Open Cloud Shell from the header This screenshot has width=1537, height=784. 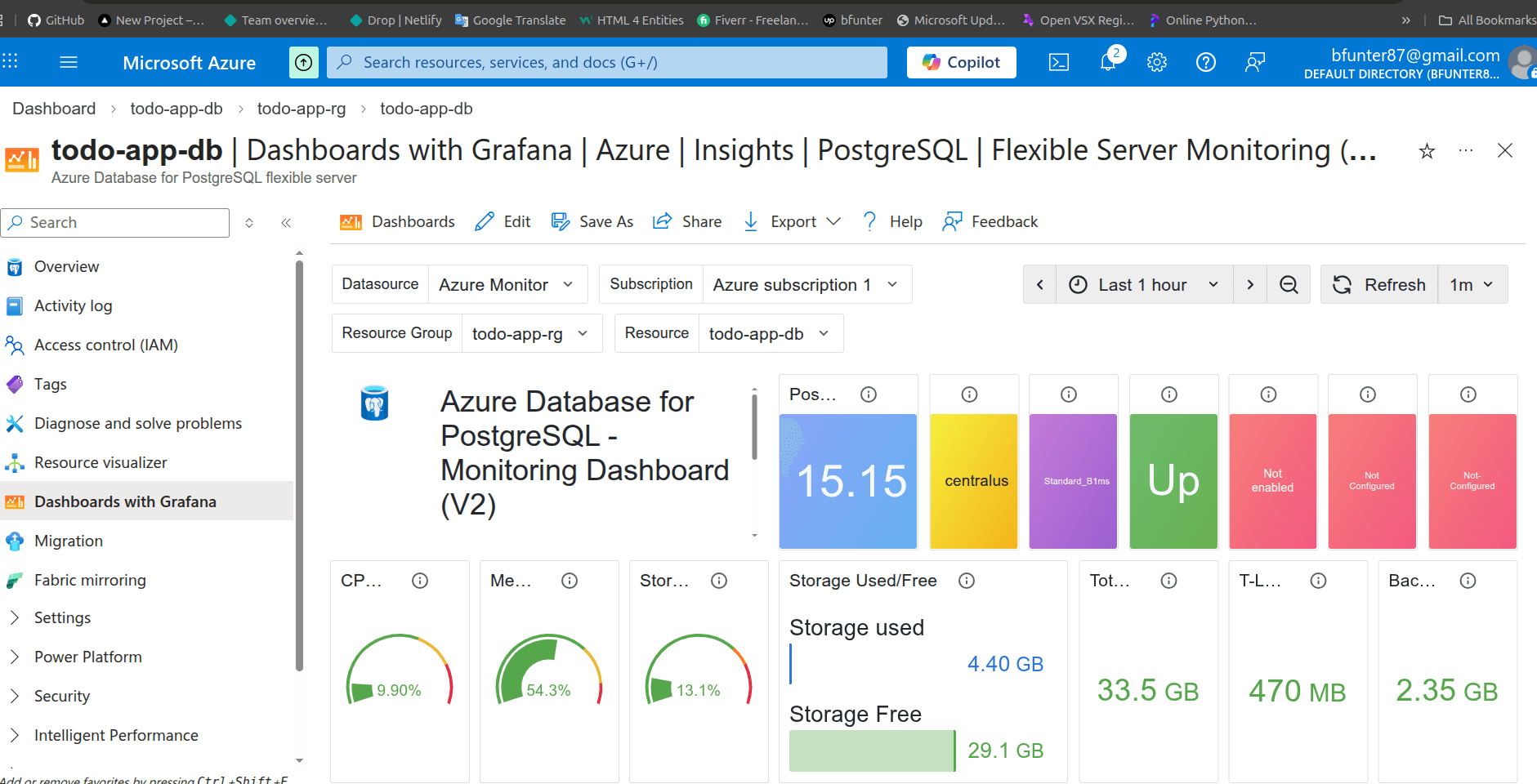pos(1059,62)
